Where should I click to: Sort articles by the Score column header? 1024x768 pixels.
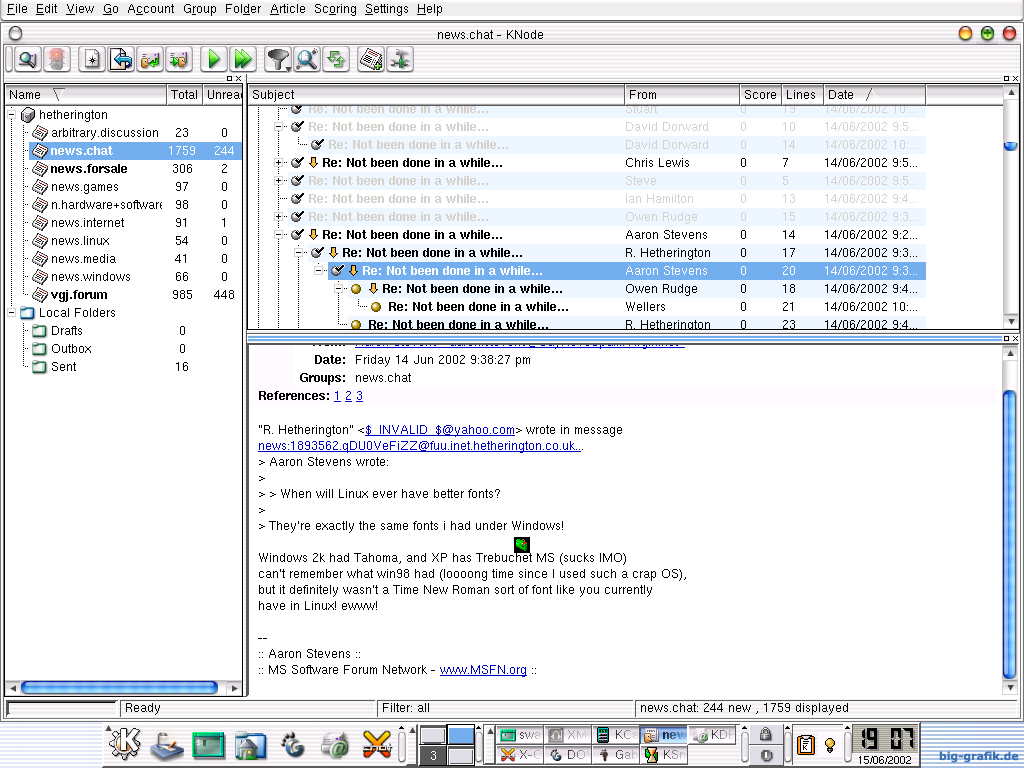pyautogui.click(x=759, y=95)
